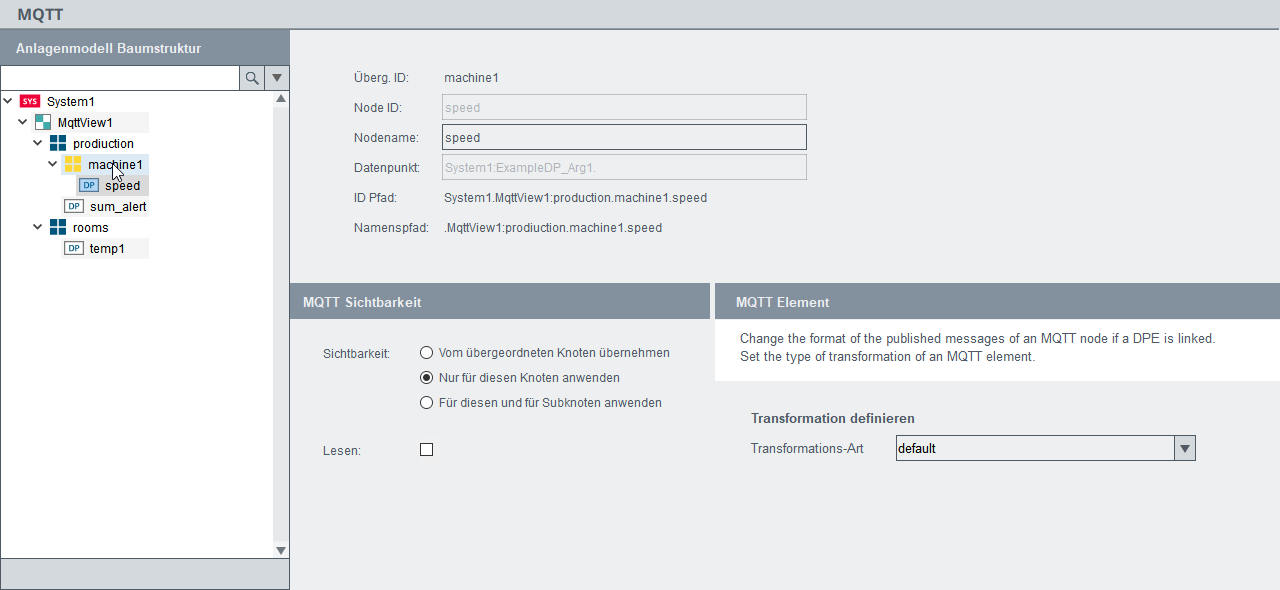Click the yellow machine1 node icon
This screenshot has width=1280, height=590.
(73, 164)
